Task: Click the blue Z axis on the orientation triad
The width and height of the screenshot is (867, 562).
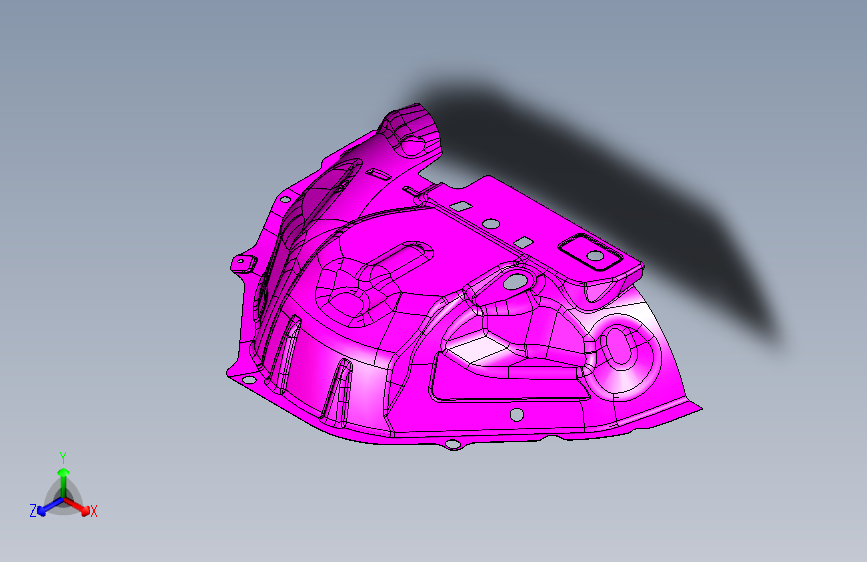Action: click(x=50, y=507)
